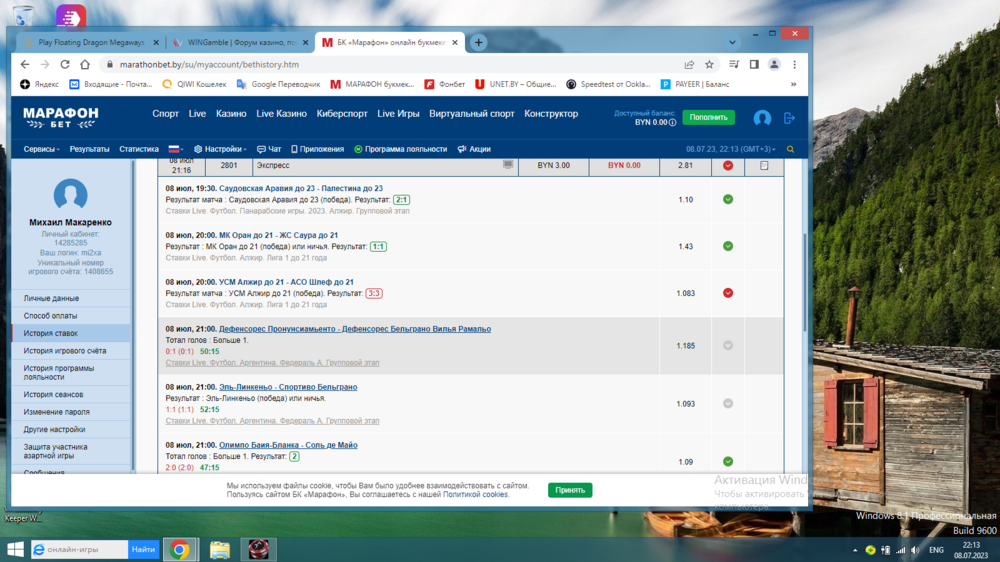The image size is (1000, 562).
Task: Click the user profile avatar icon in header
Action: pos(762,118)
